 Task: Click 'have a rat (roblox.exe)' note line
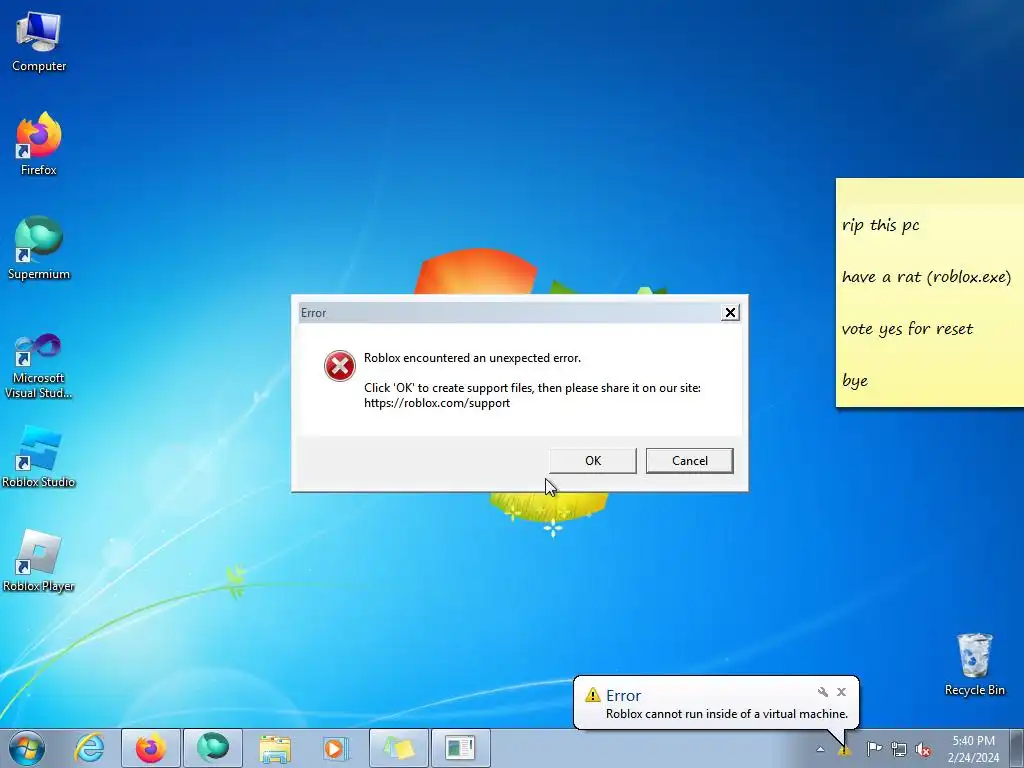(x=926, y=277)
